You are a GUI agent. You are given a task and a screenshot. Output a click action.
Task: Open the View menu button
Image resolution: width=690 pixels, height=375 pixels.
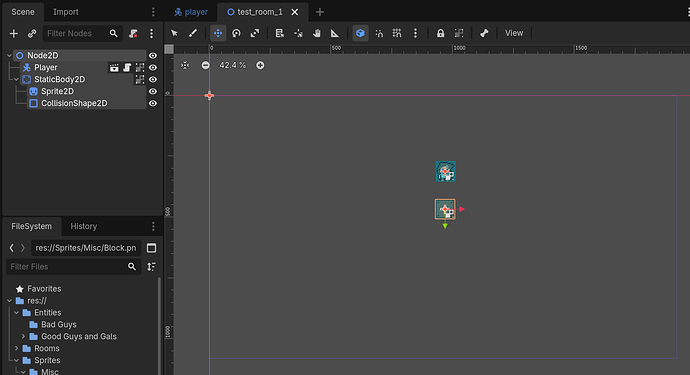point(514,33)
